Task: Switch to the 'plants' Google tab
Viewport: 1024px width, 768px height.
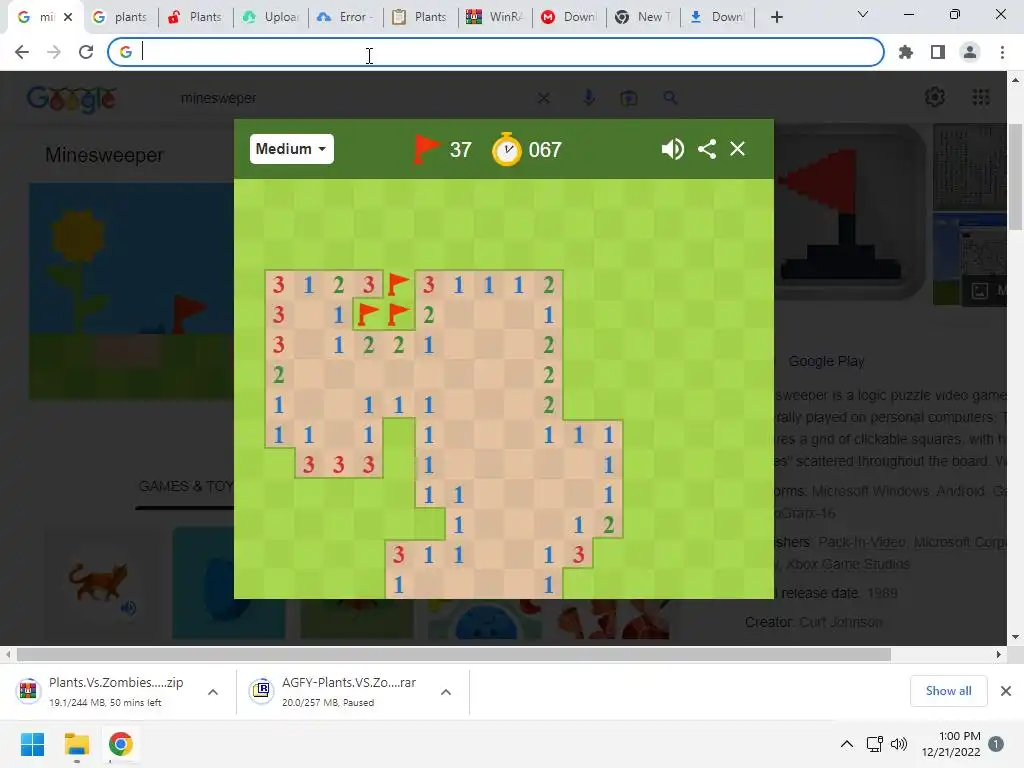Action: [x=121, y=17]
